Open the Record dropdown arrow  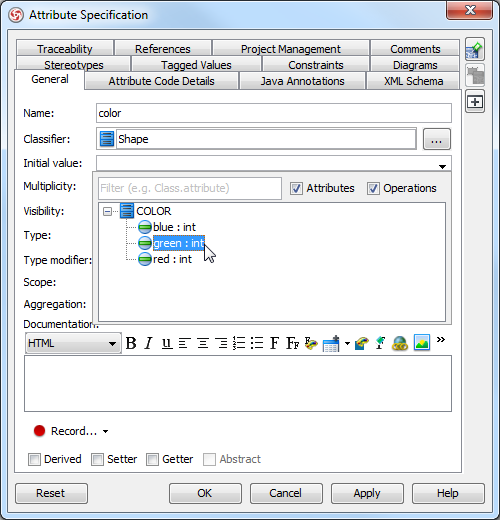tap(106, 431)
